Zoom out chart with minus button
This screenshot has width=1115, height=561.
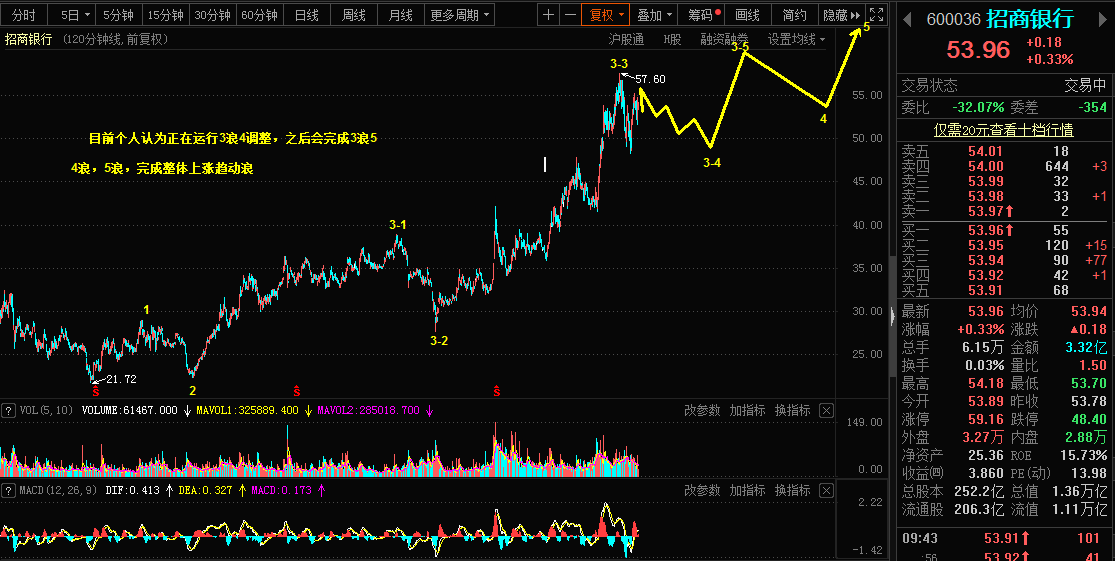coord(570,14)
